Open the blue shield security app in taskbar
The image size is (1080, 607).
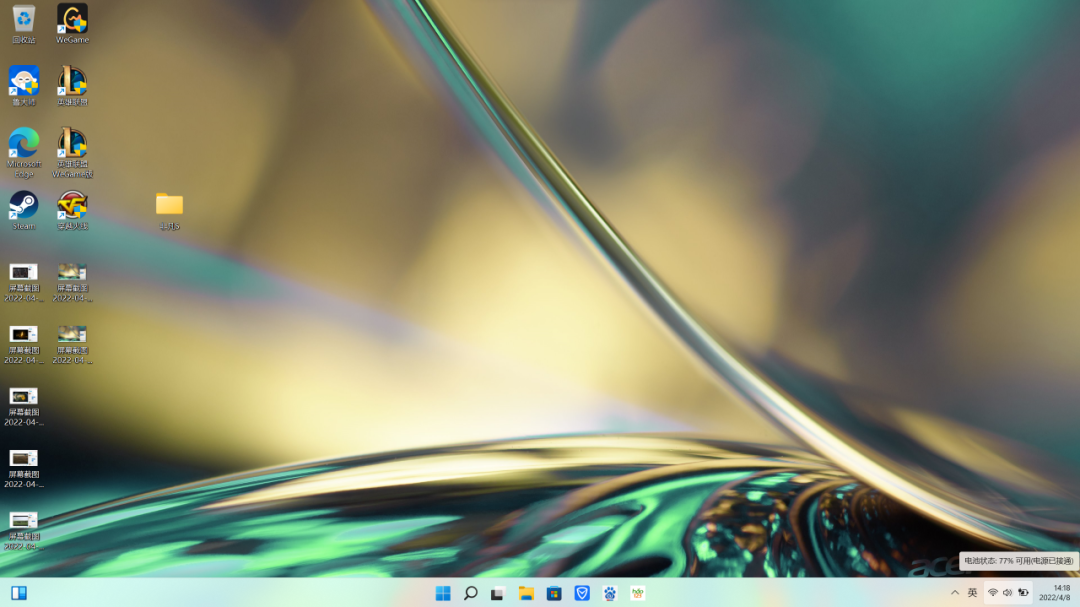tap(582, 593)
